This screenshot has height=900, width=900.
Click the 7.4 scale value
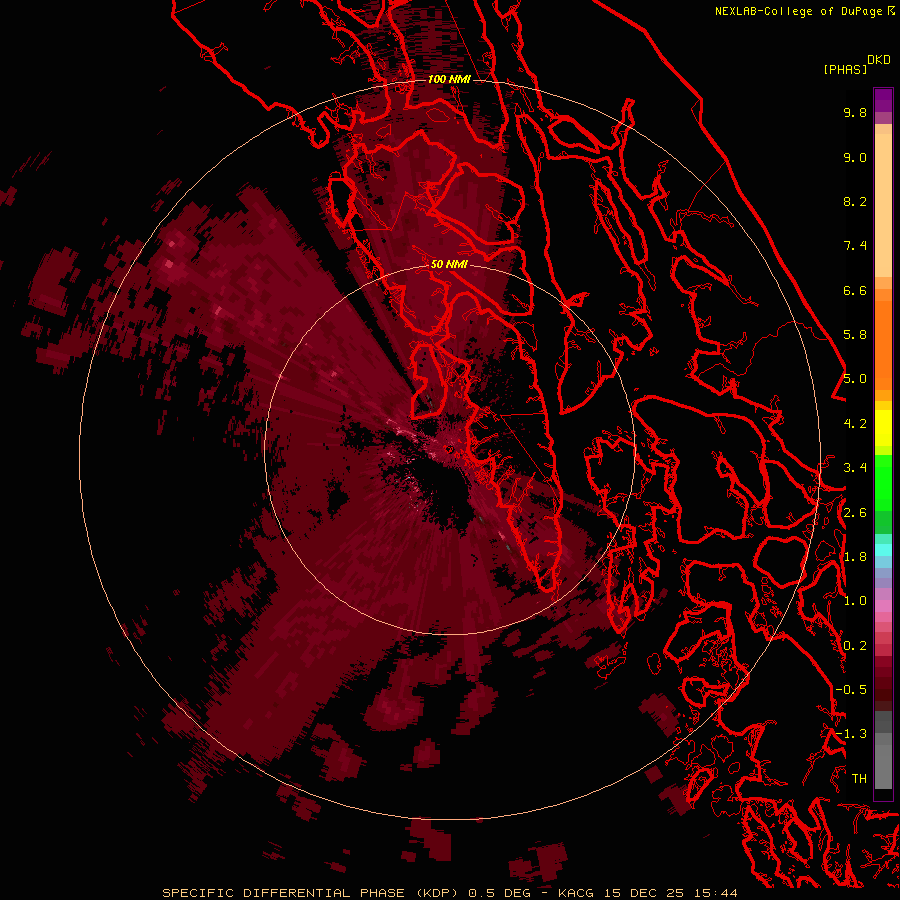pos(855,246)
